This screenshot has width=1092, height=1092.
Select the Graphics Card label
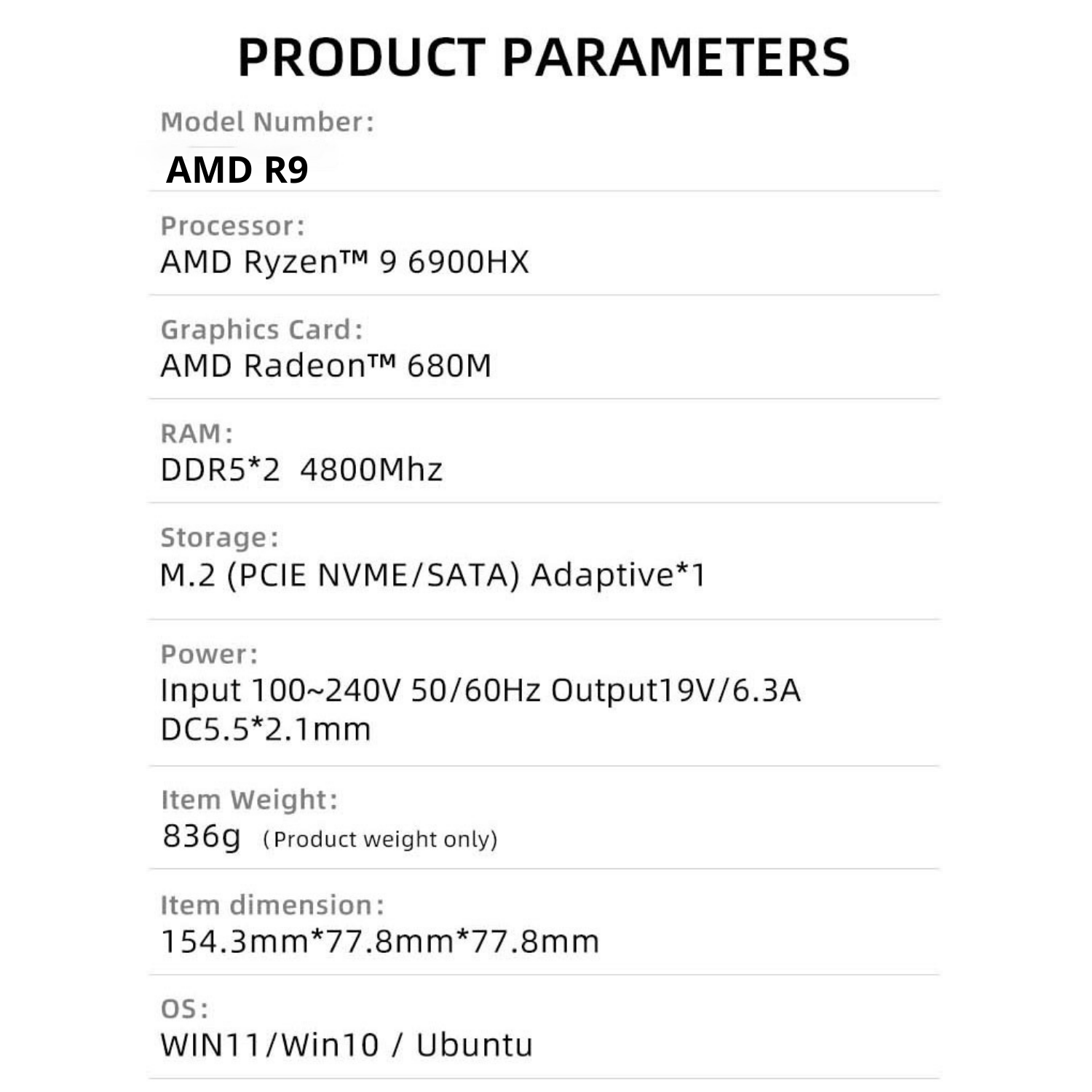pyautogui.click(x=261, y=330)
